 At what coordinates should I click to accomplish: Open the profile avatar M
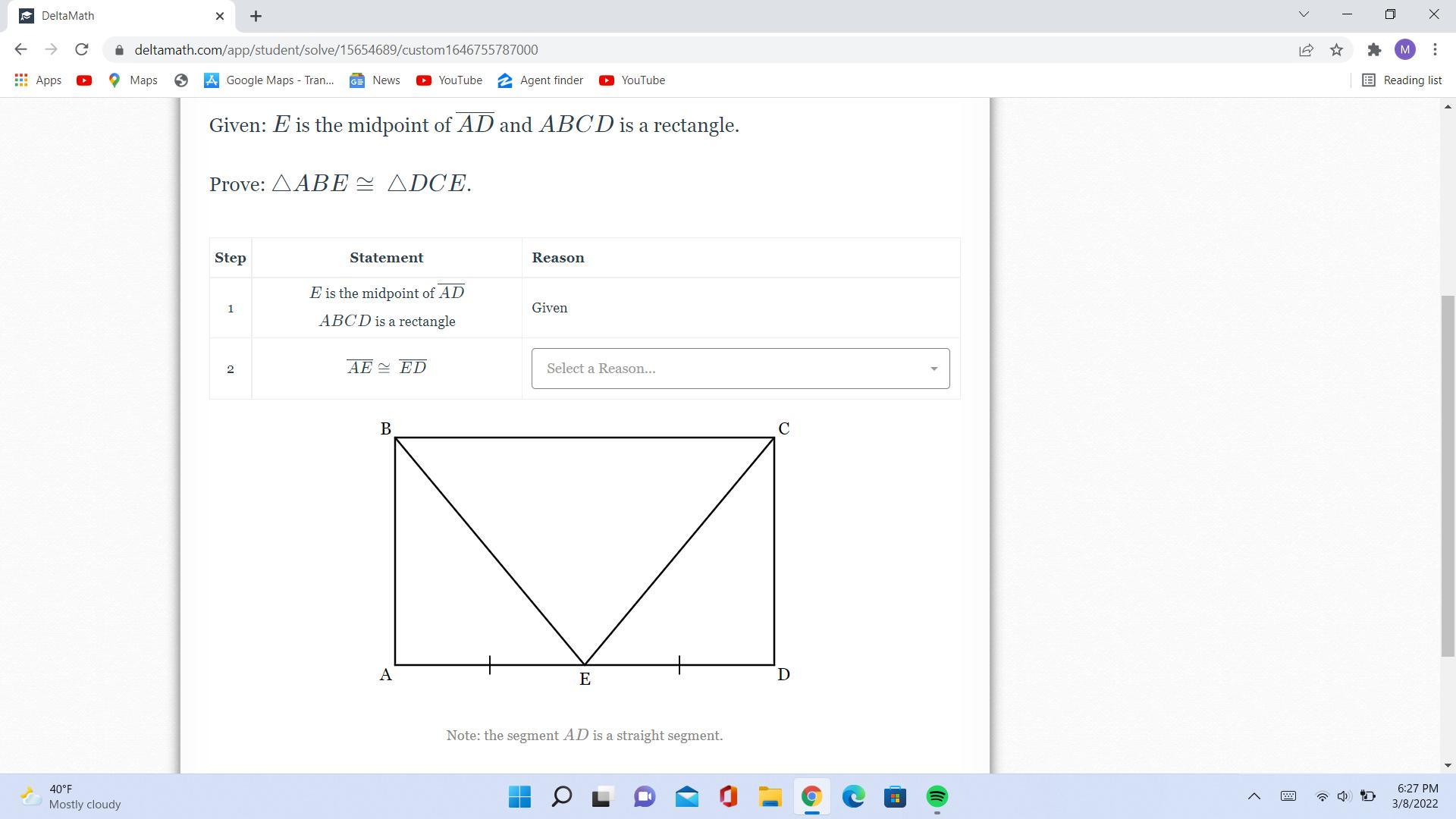point(1404,50)
